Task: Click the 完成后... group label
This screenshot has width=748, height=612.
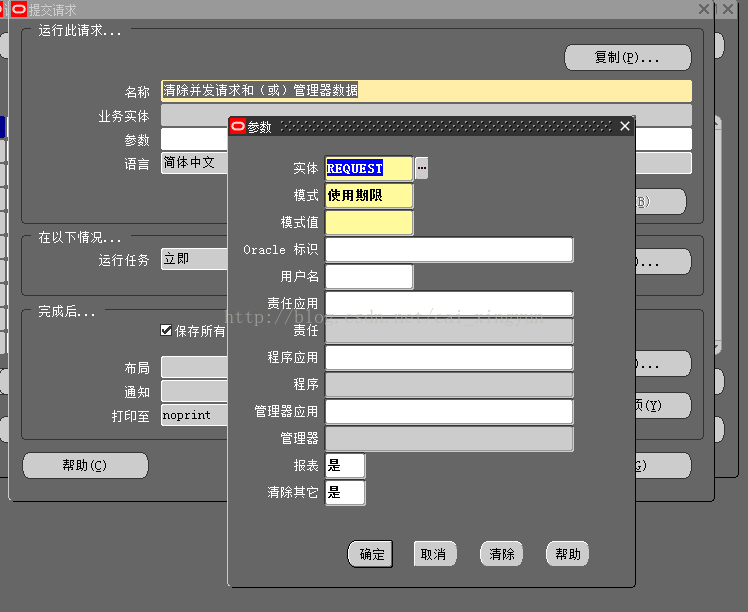Action: 67,311
